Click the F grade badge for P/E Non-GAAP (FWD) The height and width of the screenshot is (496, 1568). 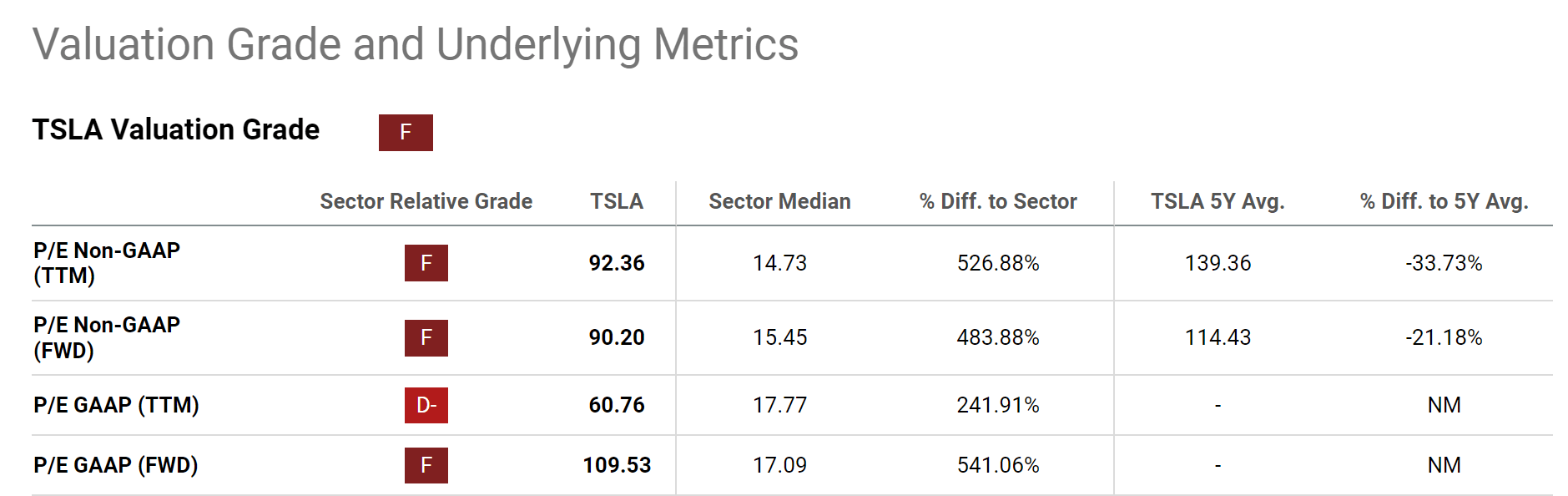[426, 338]
